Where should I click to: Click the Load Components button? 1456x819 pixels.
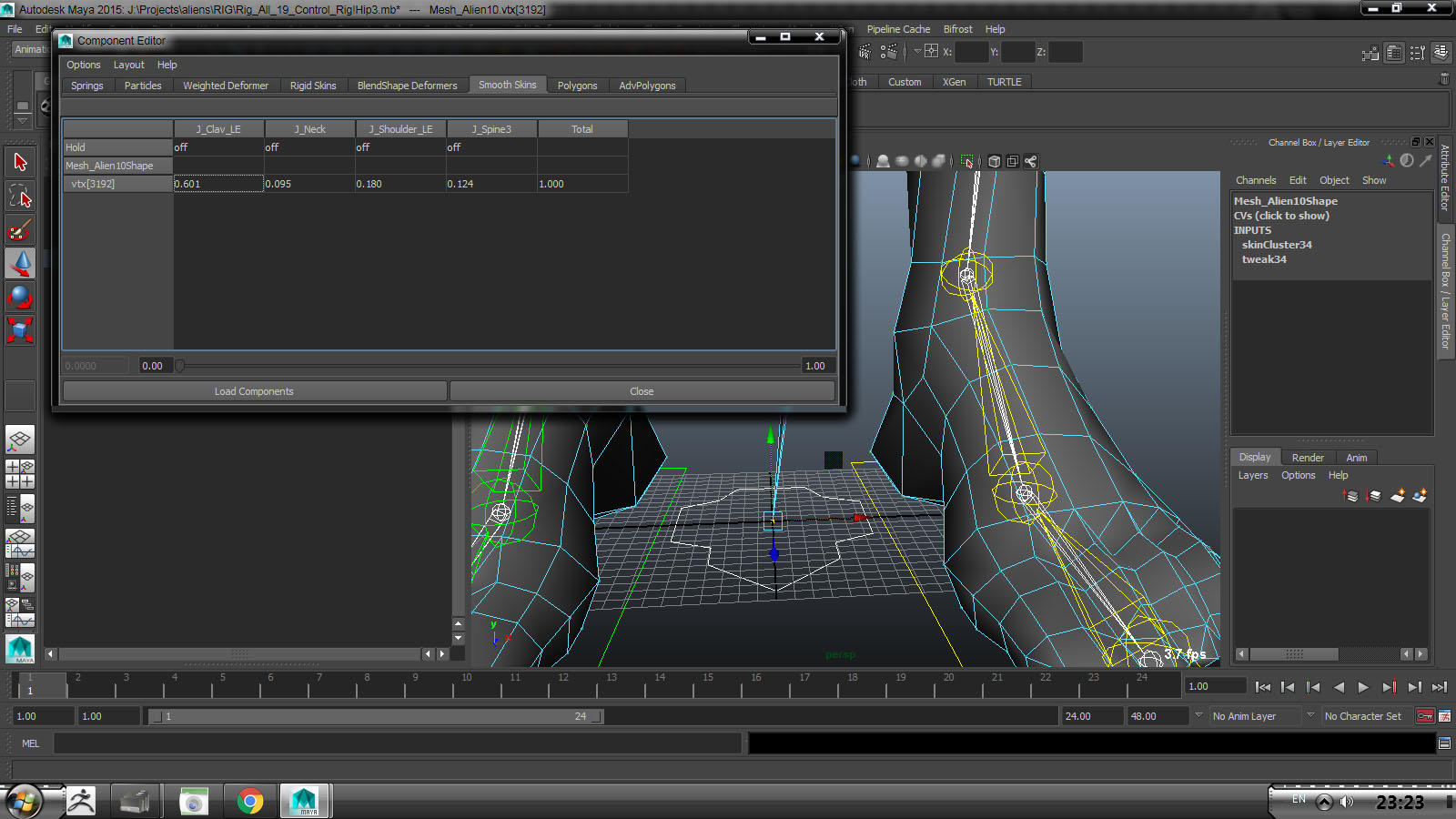pyautogui.click(x=254, y=391)
